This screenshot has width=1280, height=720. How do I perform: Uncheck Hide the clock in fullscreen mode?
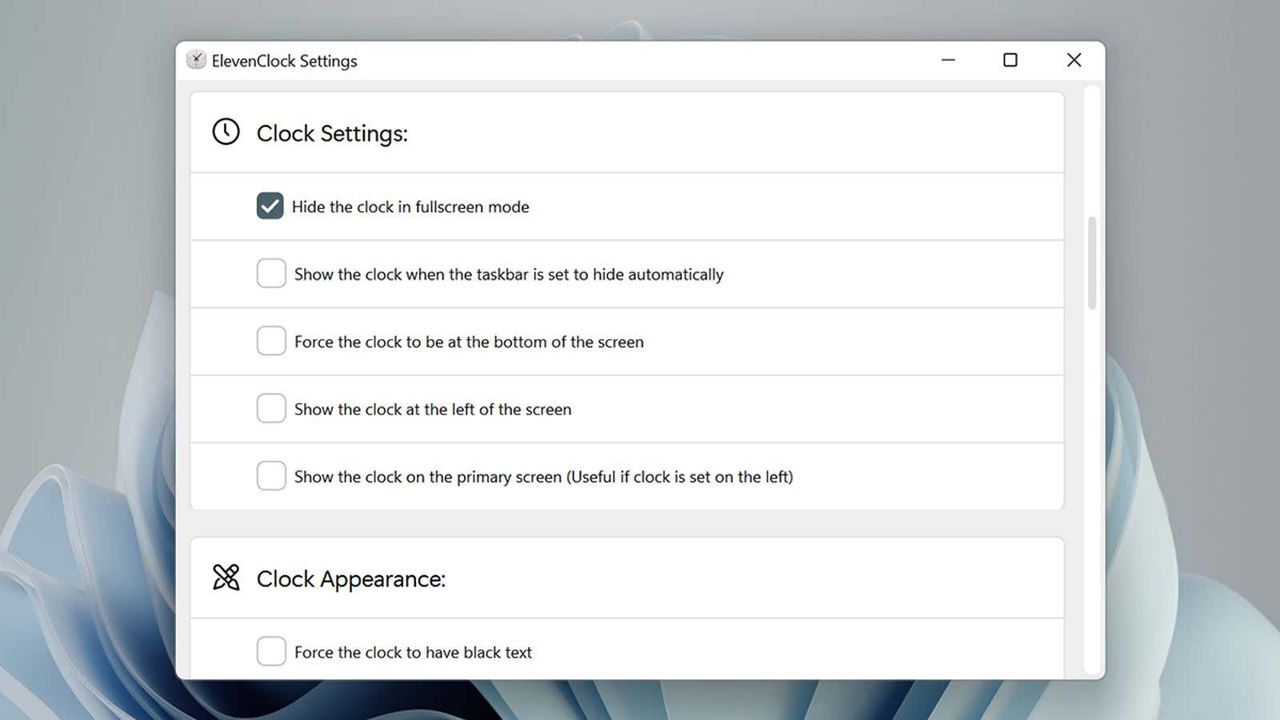(x=270, y=206)
